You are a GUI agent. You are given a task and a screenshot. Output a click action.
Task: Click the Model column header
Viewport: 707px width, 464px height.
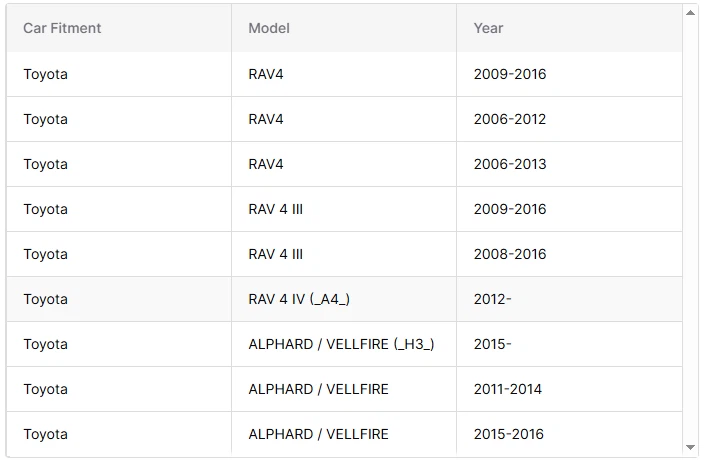(269, 28)
